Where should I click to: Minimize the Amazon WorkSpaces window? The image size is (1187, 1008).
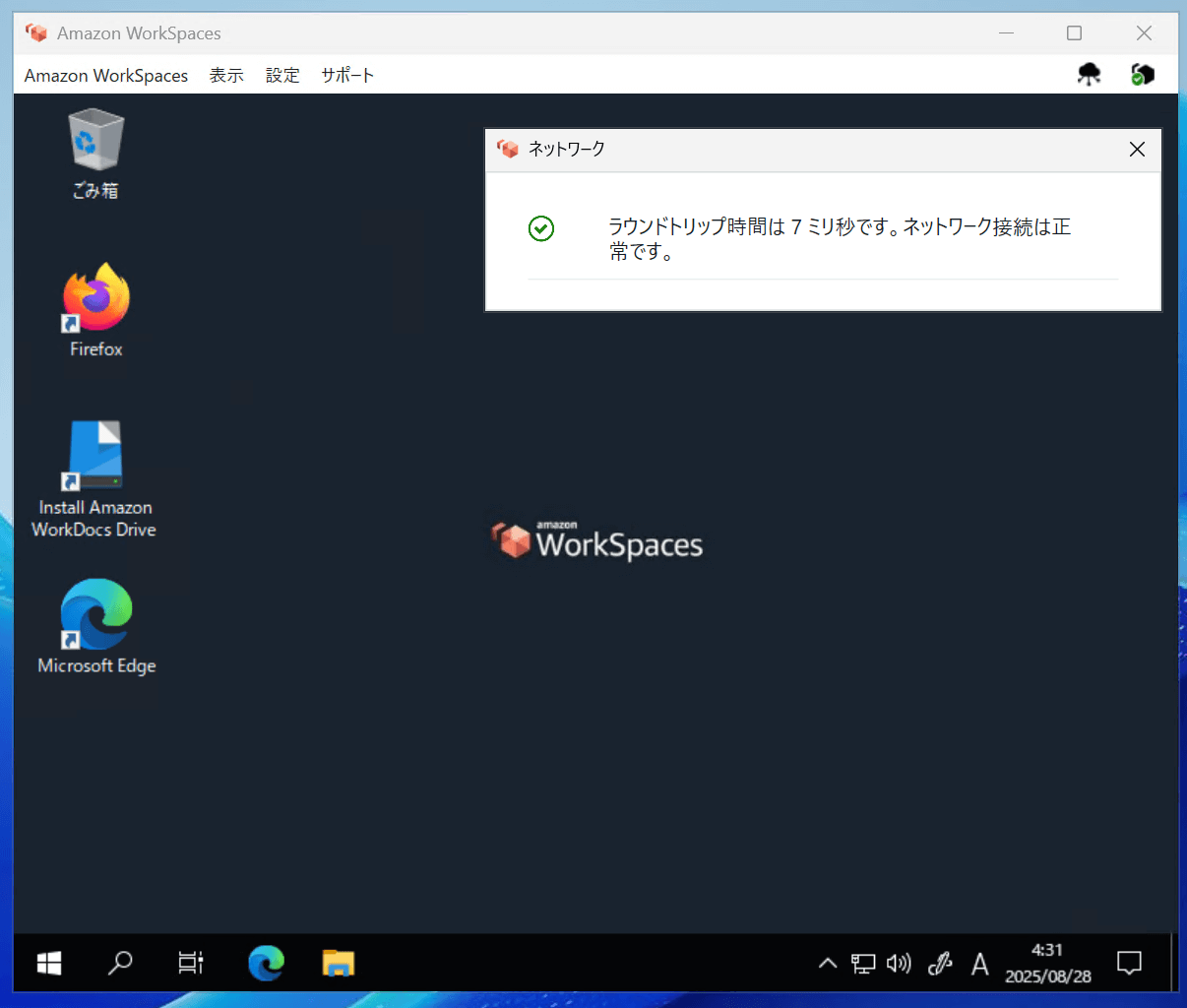(x=1006, y=33)
